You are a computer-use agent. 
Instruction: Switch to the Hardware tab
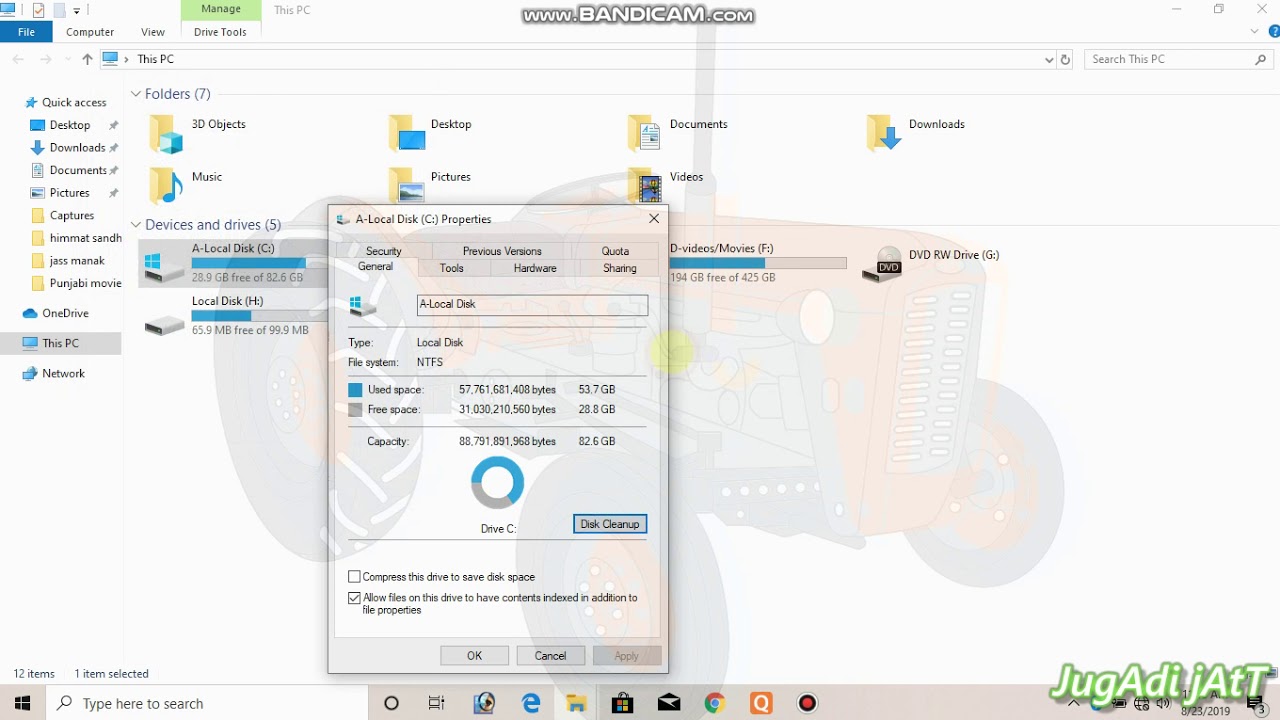(535, 268)
